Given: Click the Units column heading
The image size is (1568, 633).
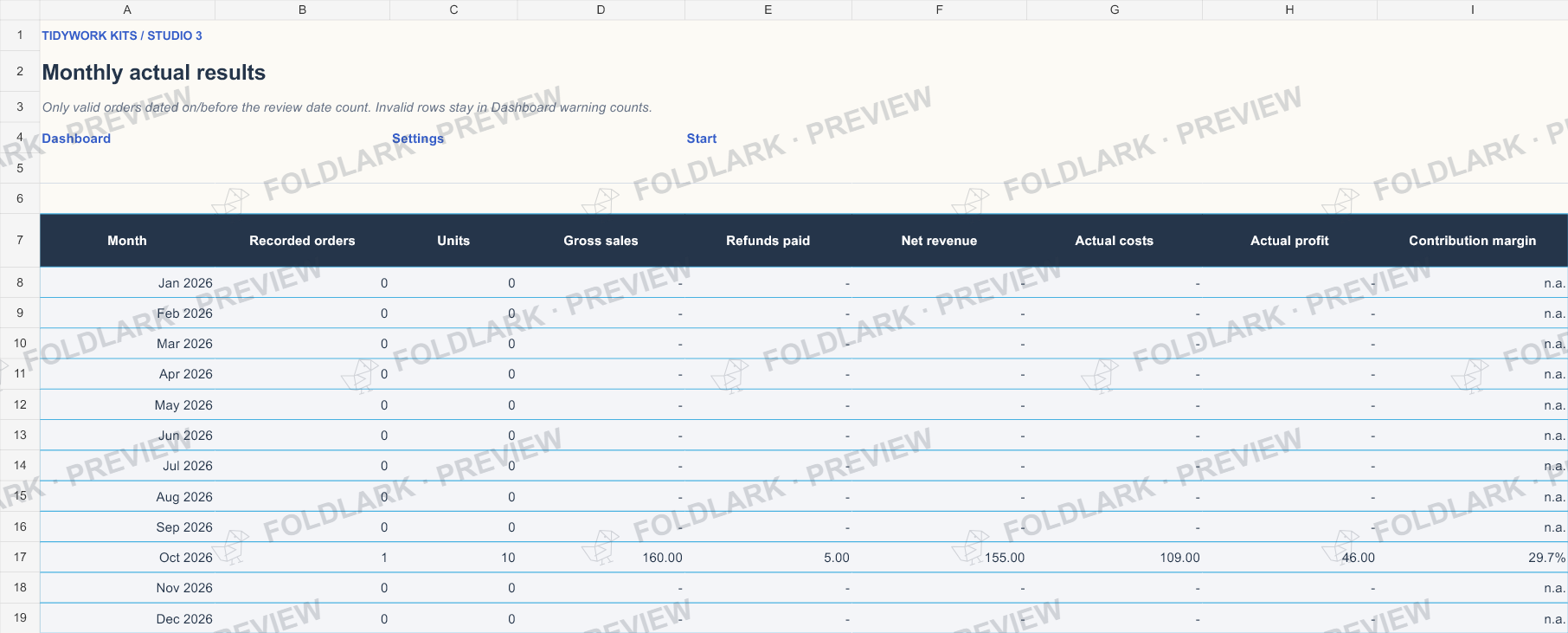Looking at the screenshot, I should coord(453,241).
